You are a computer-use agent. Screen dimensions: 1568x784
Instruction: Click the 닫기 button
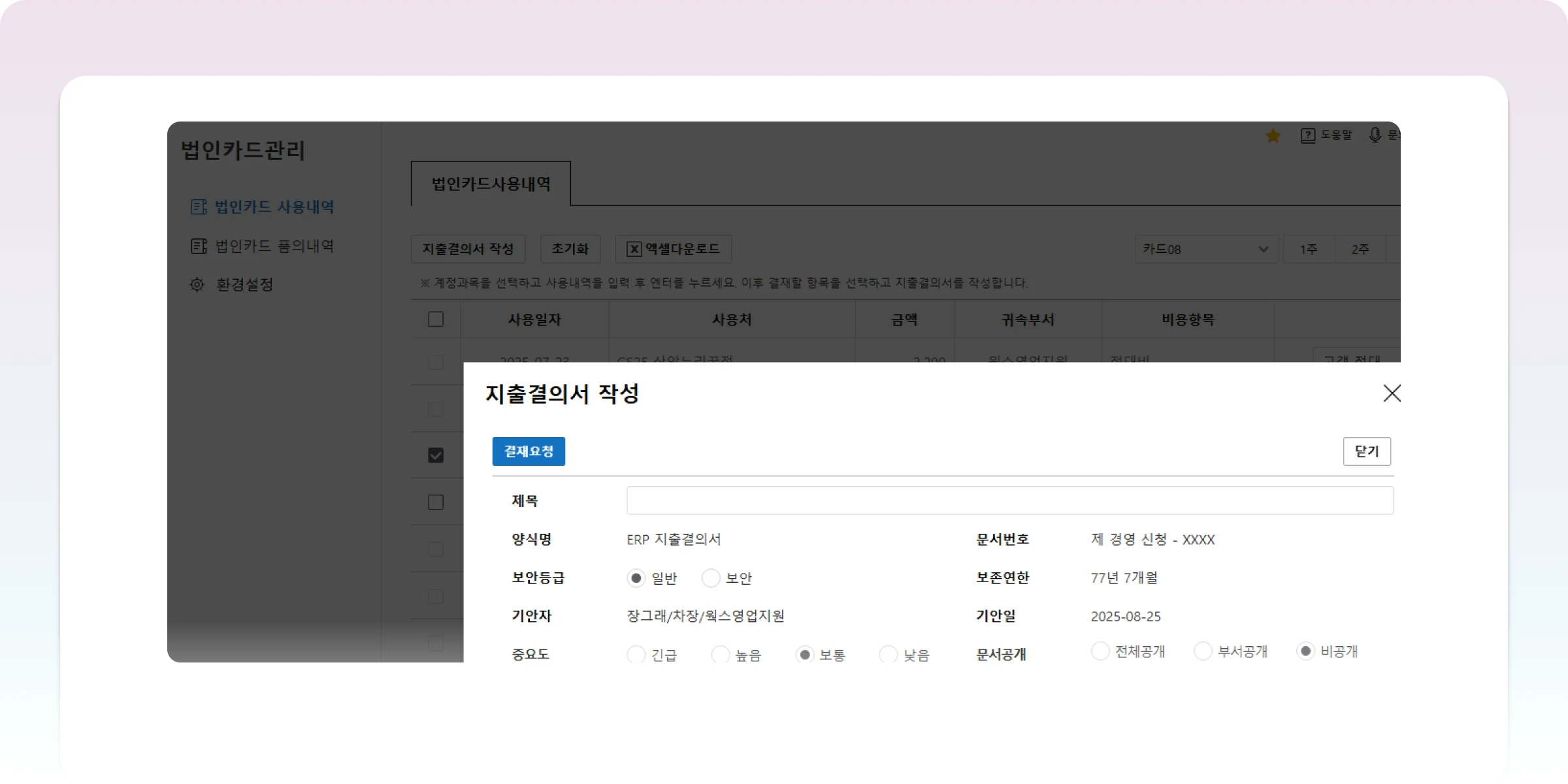[x=1366, y=451]
